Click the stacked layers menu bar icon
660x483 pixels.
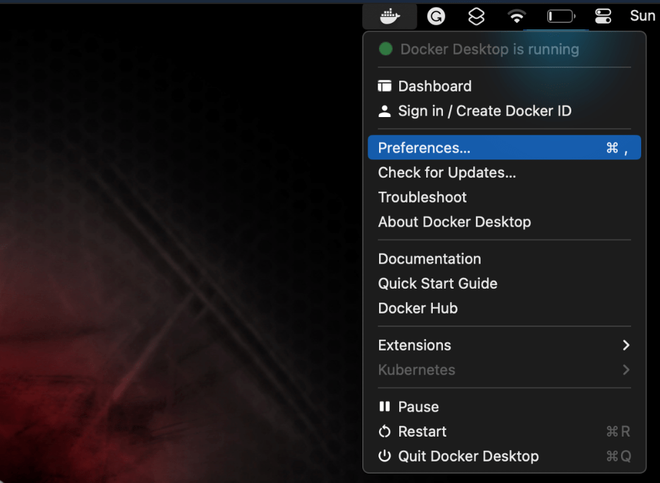pyautogui.click(x=476, y=17)
